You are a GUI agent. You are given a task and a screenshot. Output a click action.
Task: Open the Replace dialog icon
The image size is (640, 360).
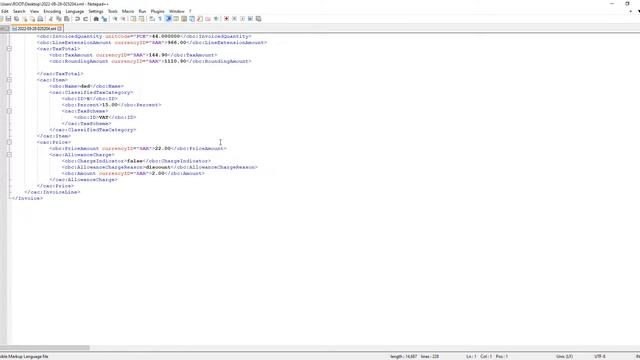click(104, 19)
